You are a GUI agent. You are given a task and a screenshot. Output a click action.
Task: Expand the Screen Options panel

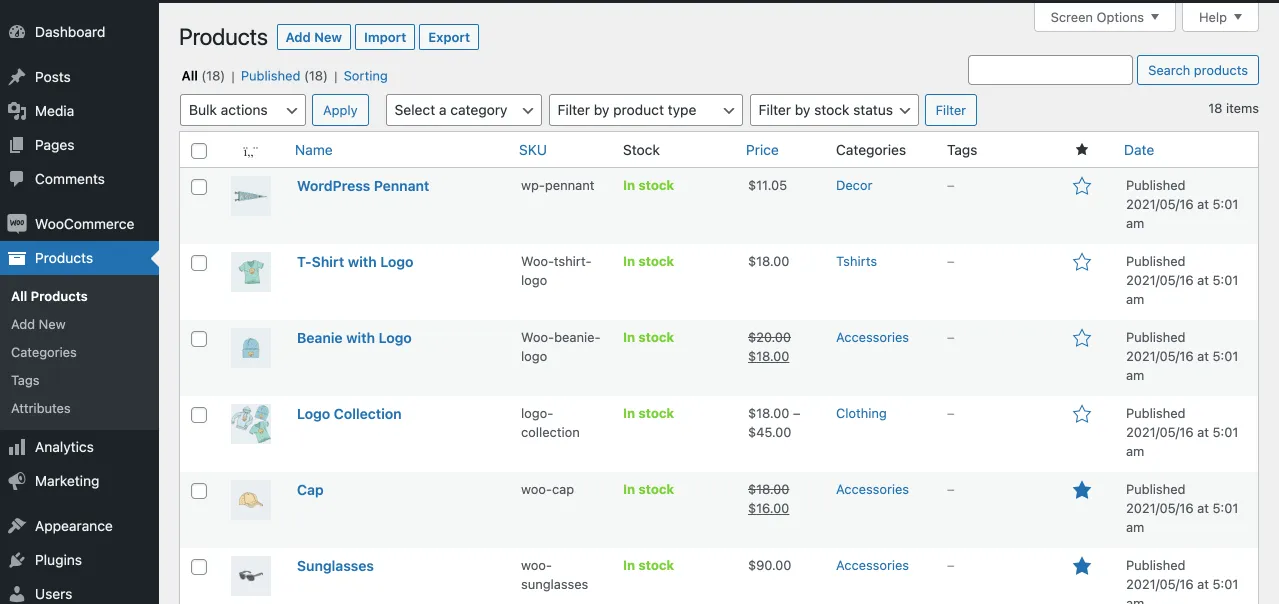pos(1104,17)
